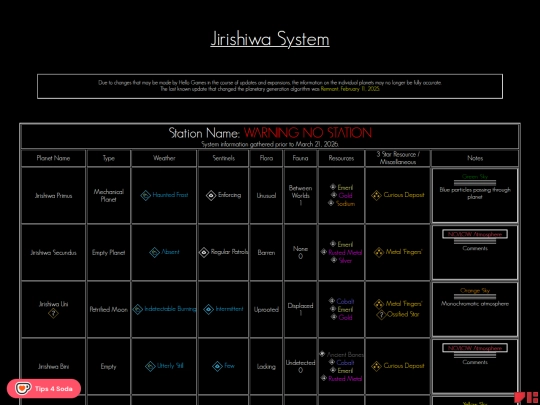The width and height of the screenshot is (540, 405).
Task: Click the Ossified Star question mark icon
Action: 381,314
